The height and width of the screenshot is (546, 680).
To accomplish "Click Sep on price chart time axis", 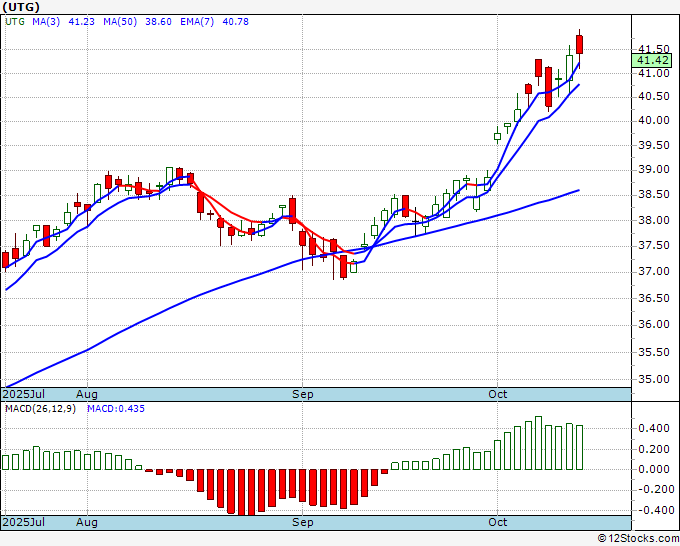I will (302, 394).
